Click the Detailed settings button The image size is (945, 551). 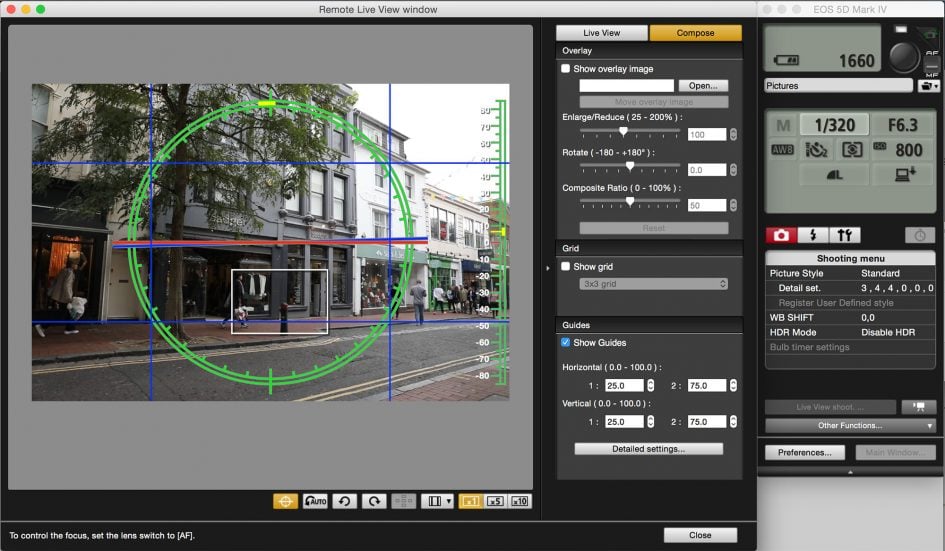tap(648, 449)
